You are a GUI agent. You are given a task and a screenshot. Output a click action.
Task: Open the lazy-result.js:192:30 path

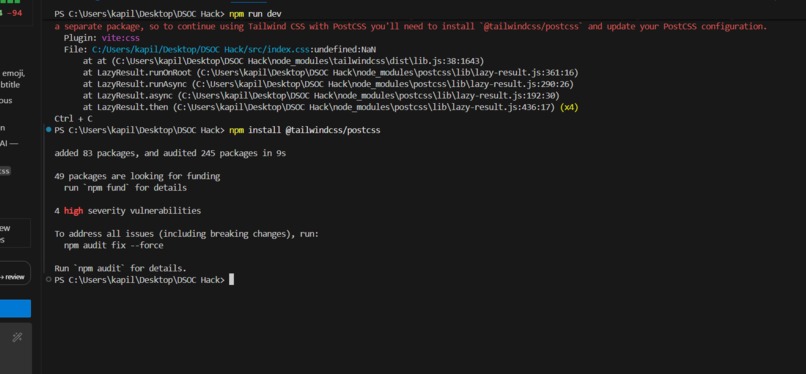369,96
